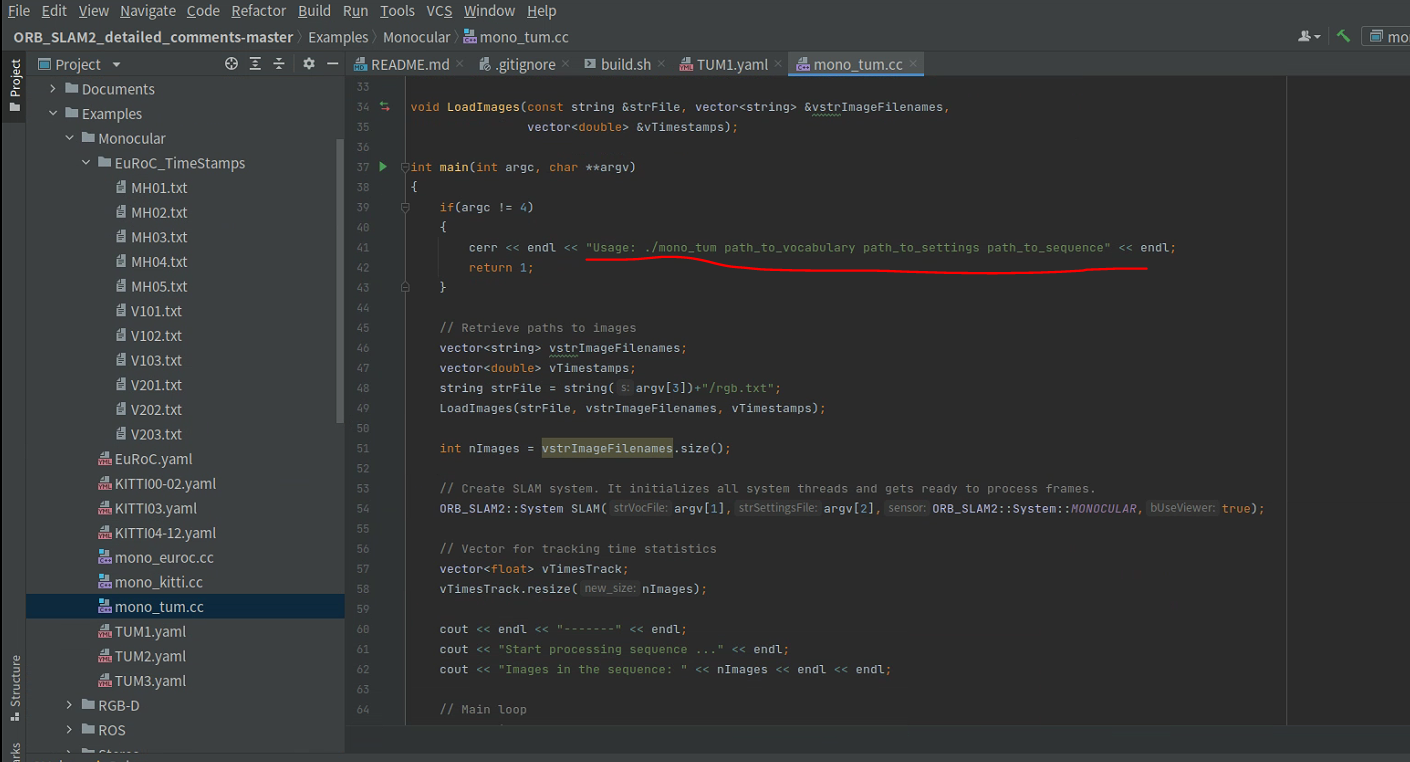
Task: Select EuRoC.yaml in the project tree
Action: click(145, 459)
